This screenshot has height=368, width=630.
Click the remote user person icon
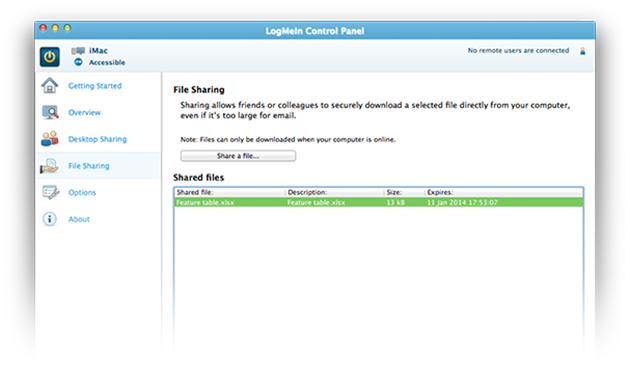coord(582,51)
